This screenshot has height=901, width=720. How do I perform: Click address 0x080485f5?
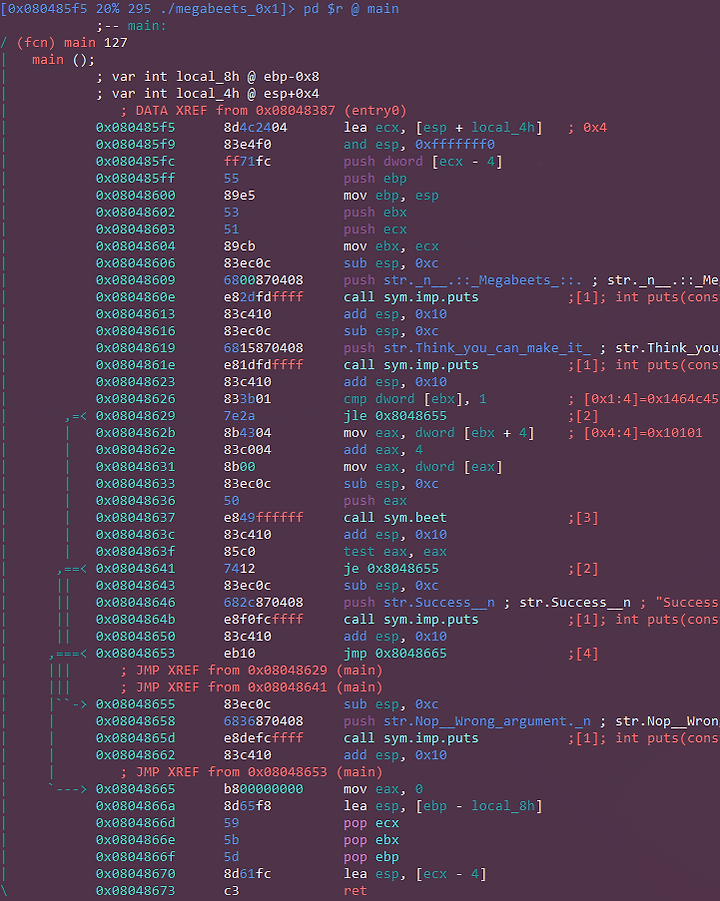[136, 128]
